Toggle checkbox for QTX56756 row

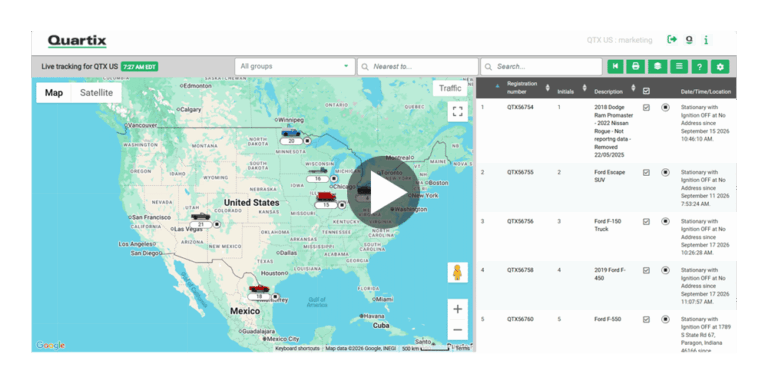646,221
